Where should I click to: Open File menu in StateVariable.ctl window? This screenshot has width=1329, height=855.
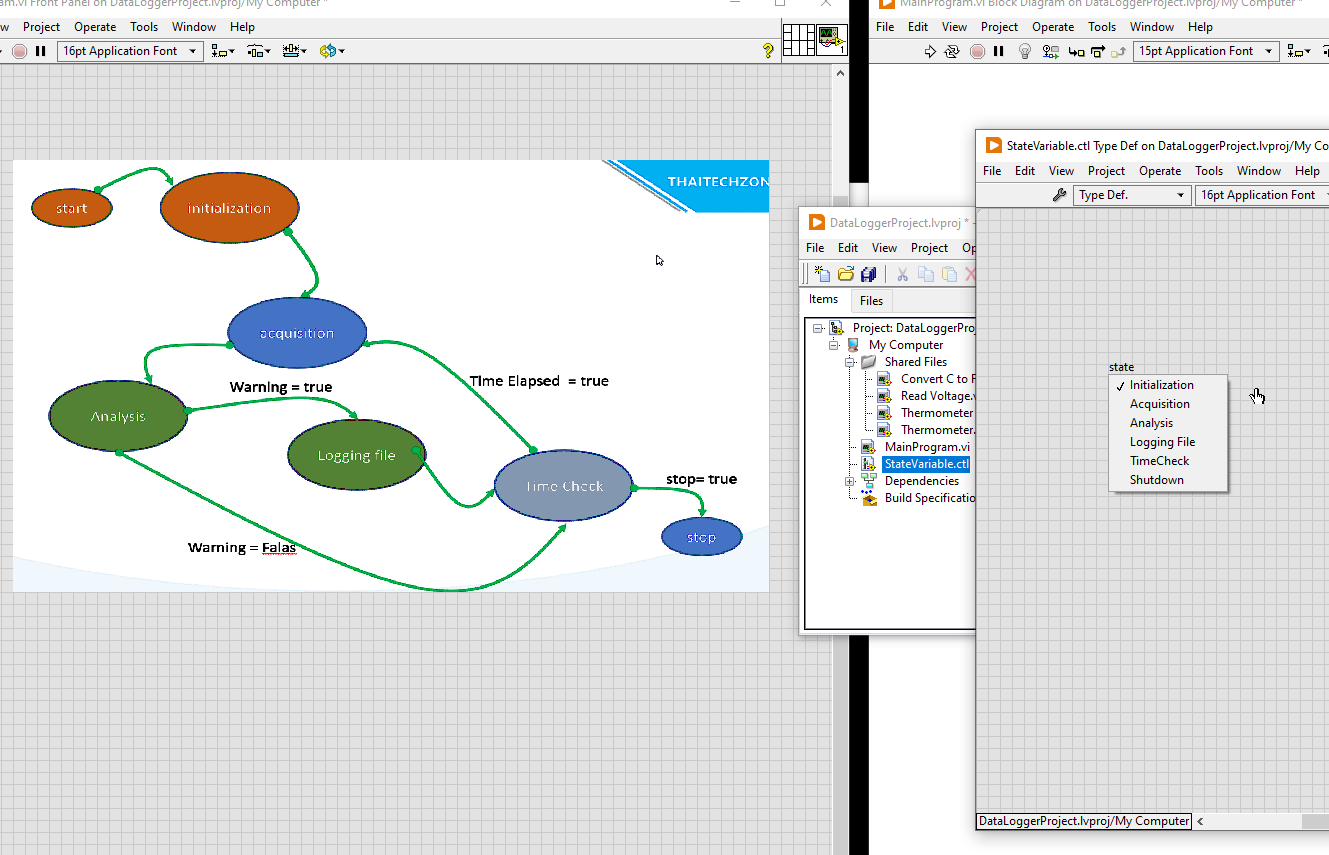(x=992, y=171)
